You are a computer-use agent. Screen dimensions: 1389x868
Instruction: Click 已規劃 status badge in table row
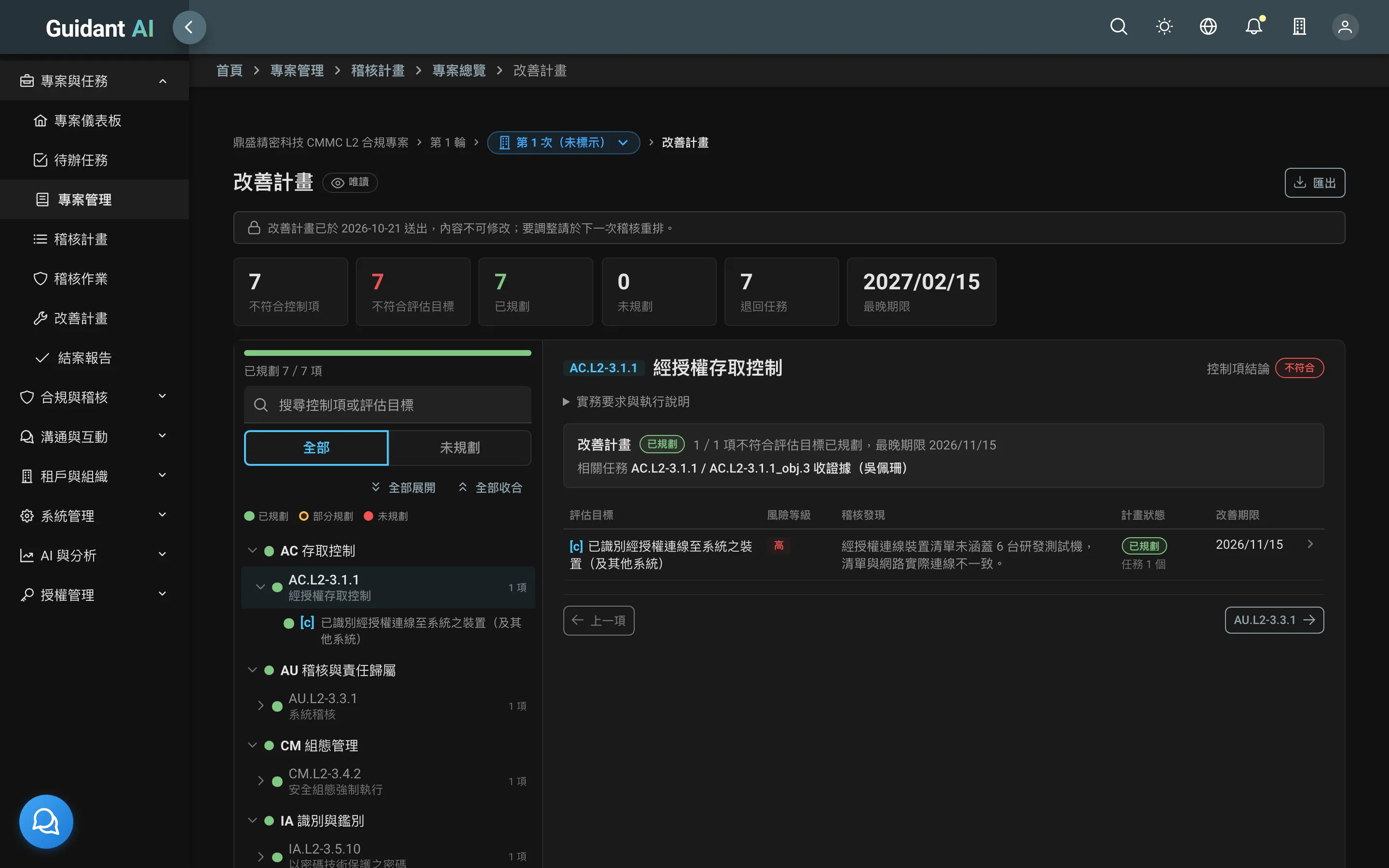[1144, 546]
